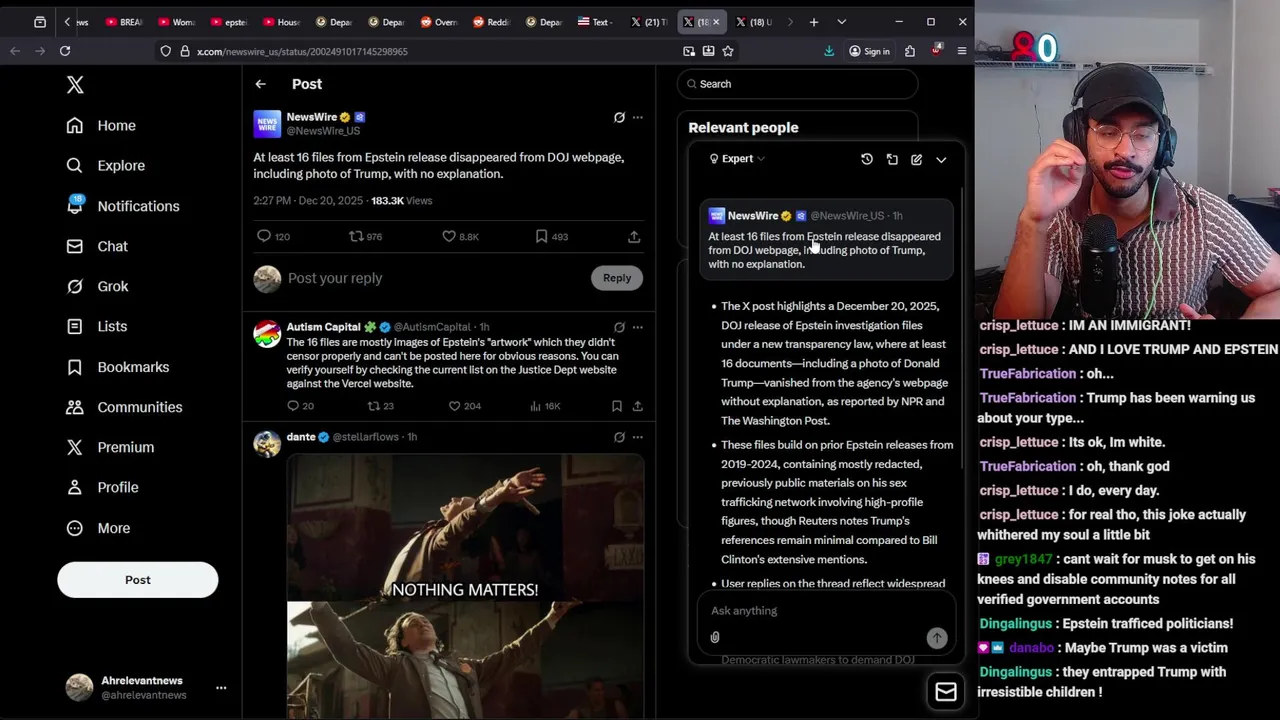Send the Grok message arrow
The width and height of the screenshot is (1280, 720).
936,637
